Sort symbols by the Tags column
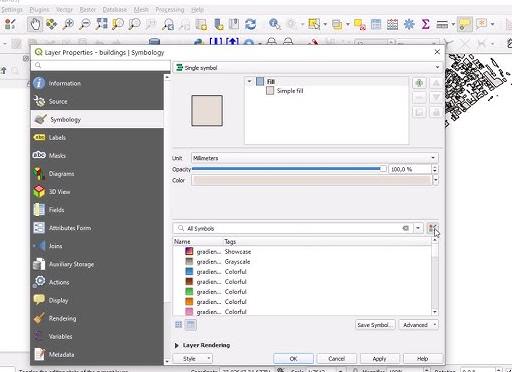Screen dimensions: 512x372 230,242
